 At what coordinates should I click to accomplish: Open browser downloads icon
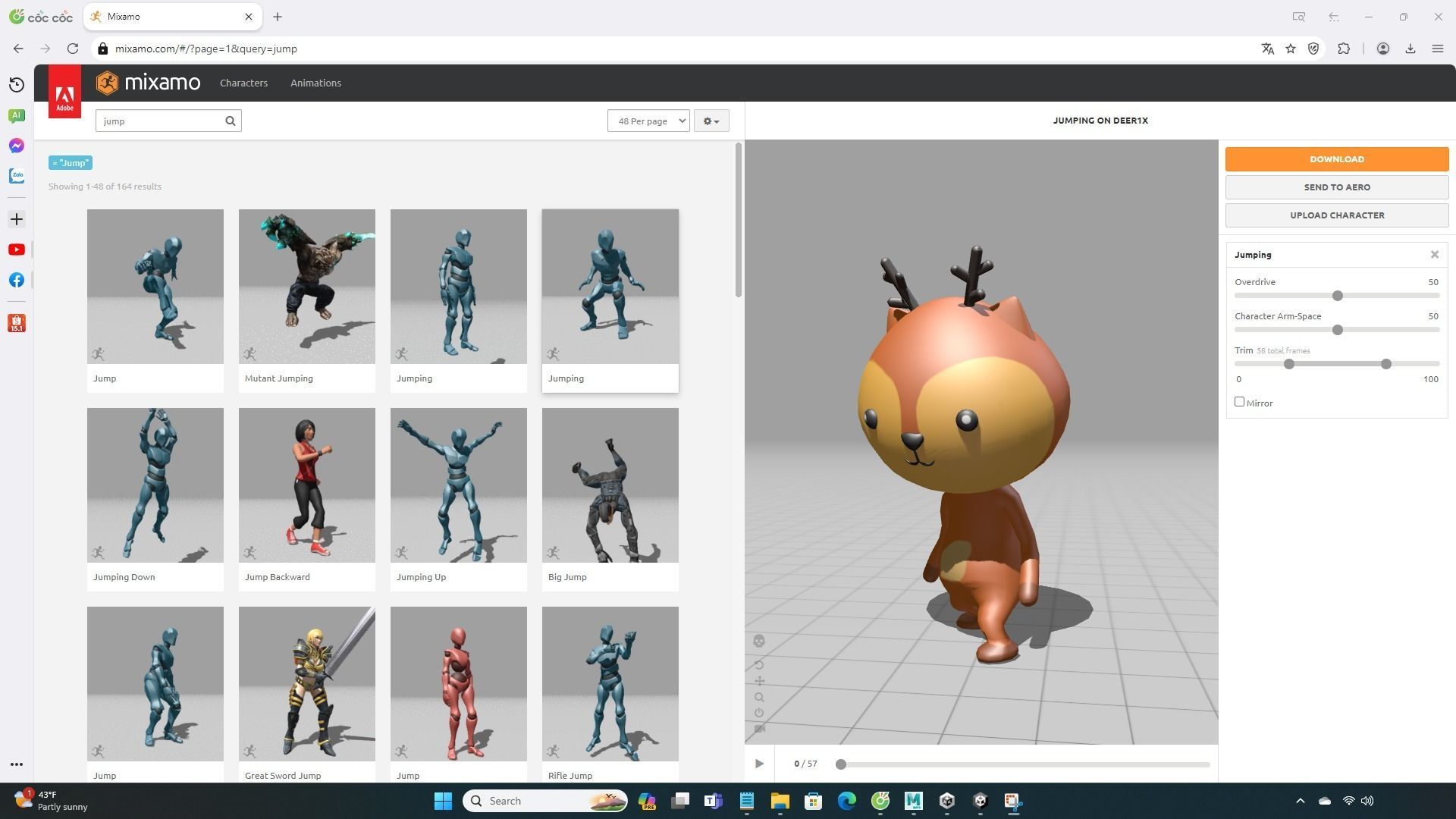[1410, 49]
